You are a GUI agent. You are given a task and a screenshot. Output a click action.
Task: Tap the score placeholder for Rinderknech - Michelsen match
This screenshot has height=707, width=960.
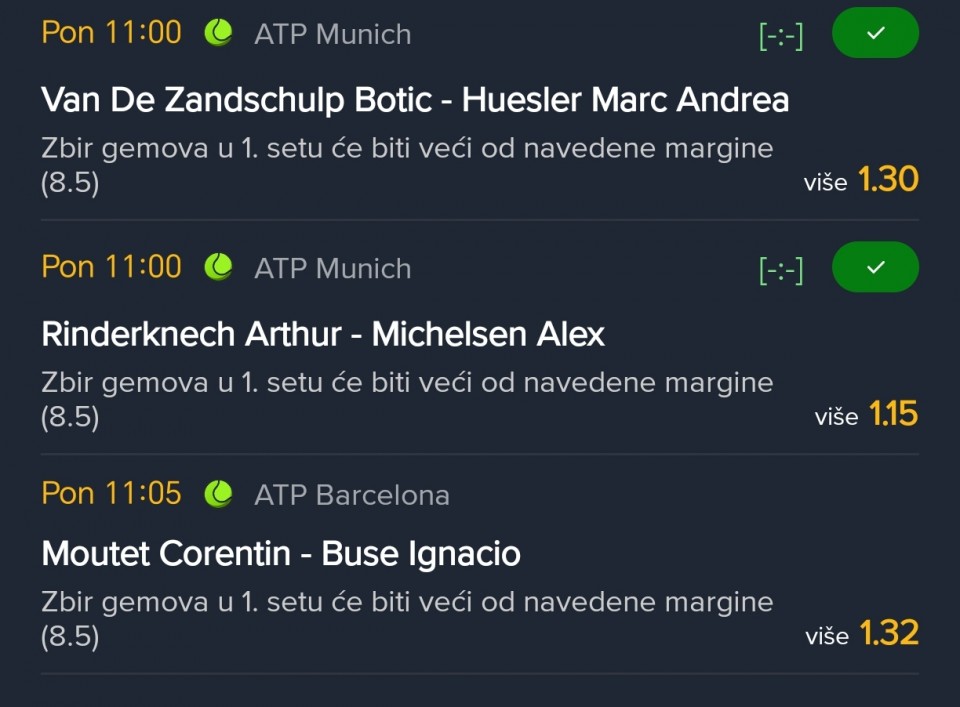pos(781,269)
